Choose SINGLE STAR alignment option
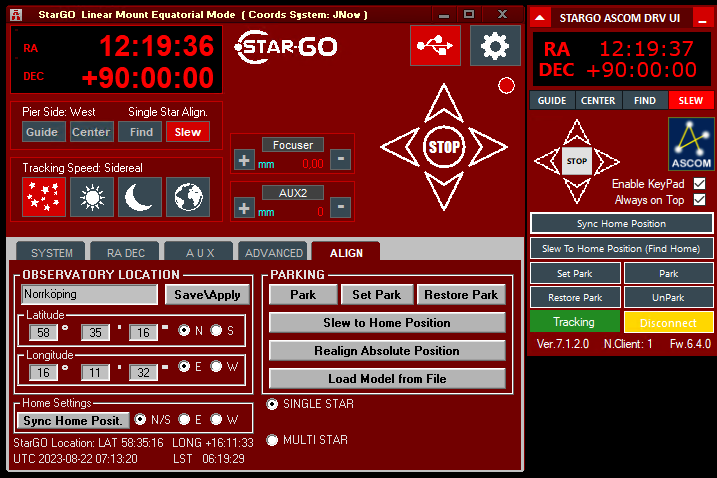Screen dimensions: 717x478 272,404
